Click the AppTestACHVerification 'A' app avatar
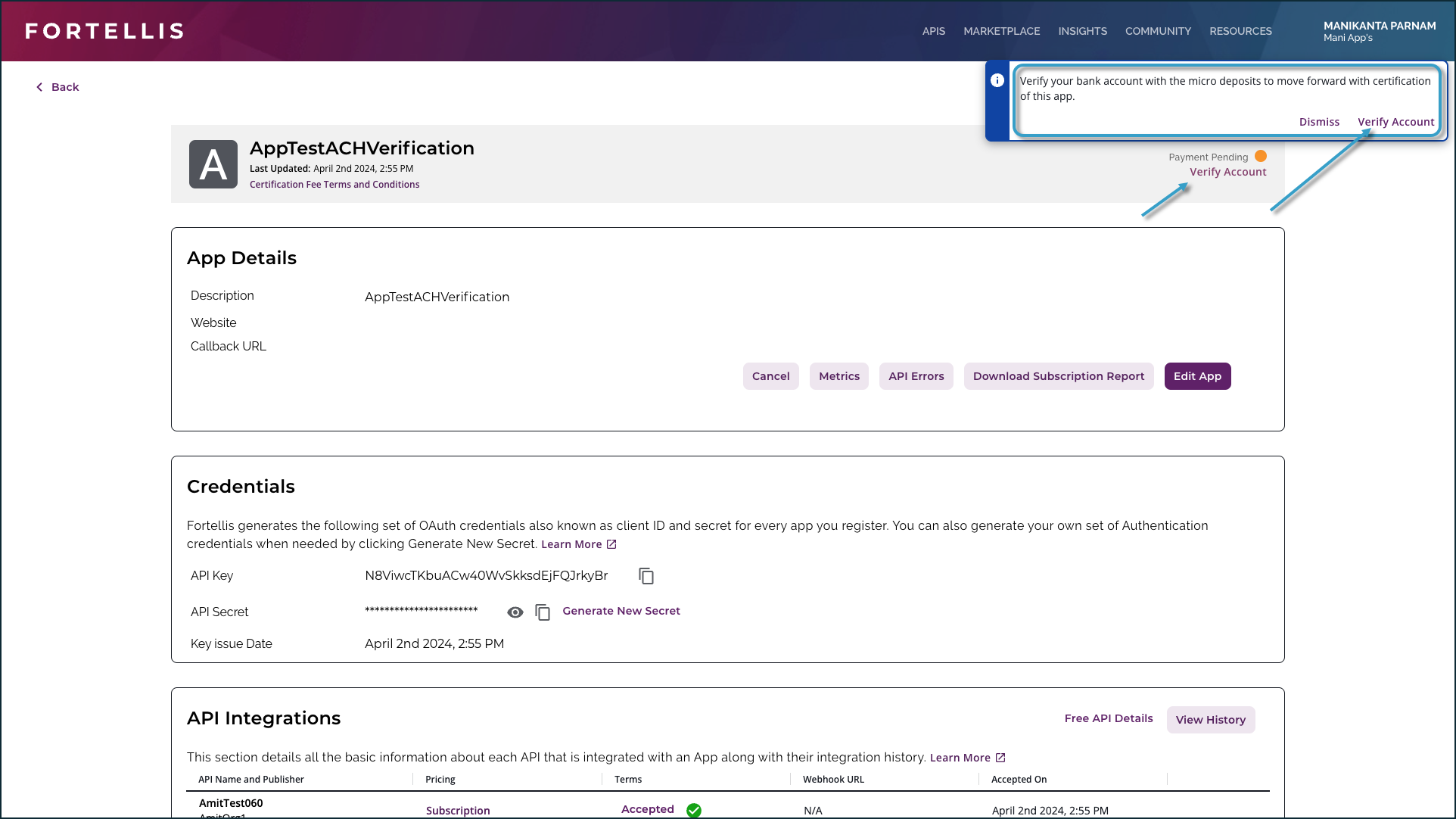The image size is (1456, 819). pos(213,164)
